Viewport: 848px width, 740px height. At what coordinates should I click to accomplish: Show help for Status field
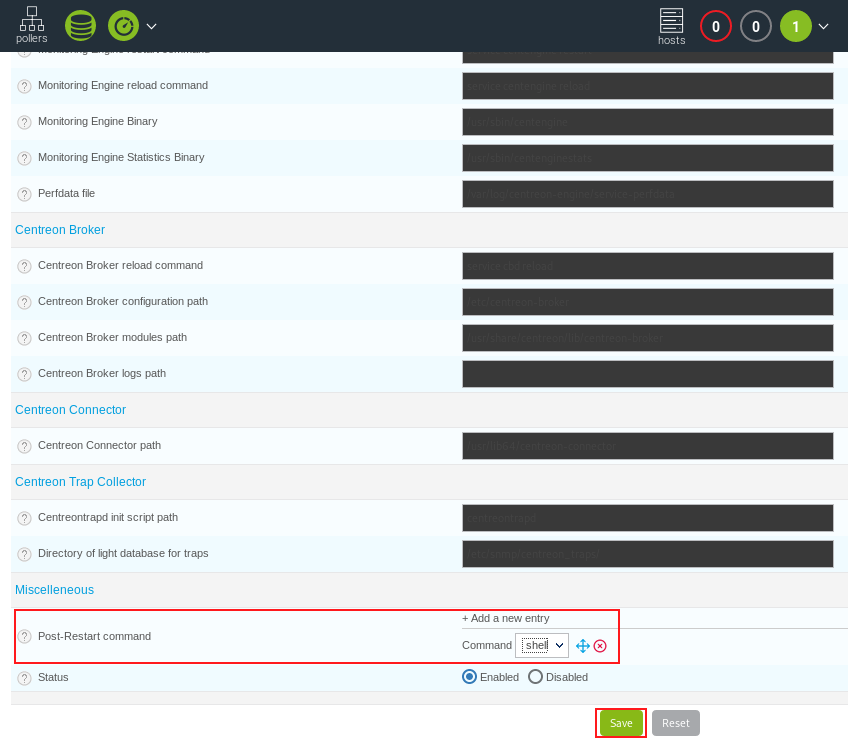click(x=24, y=678)
